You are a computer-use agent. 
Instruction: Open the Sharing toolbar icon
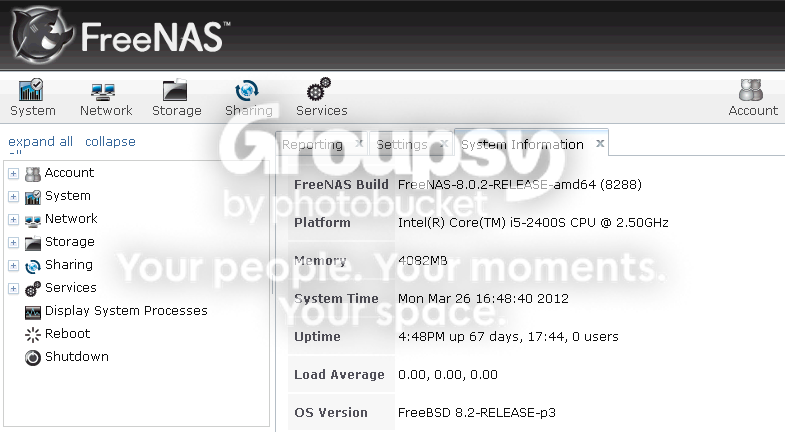pos(247,90)
